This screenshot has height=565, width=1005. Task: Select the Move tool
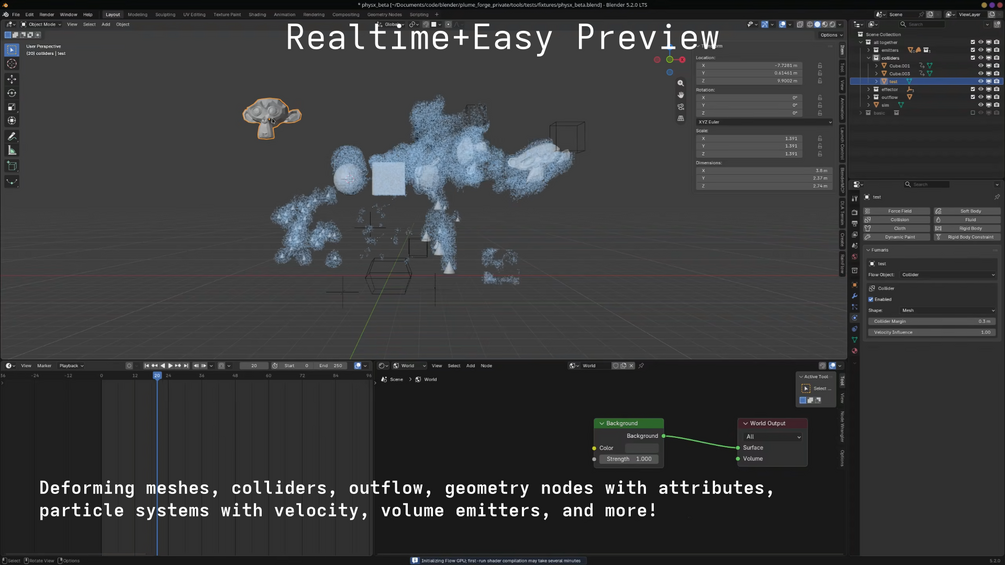[12, 79]
